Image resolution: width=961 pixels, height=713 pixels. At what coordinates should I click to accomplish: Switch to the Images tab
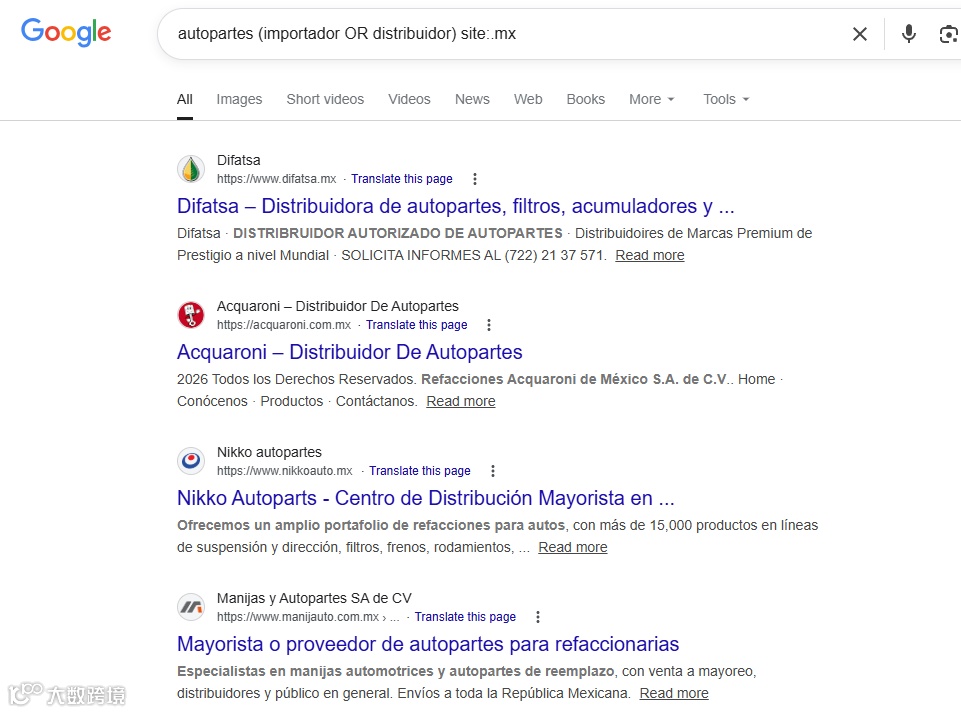click(x=239, y=99)
